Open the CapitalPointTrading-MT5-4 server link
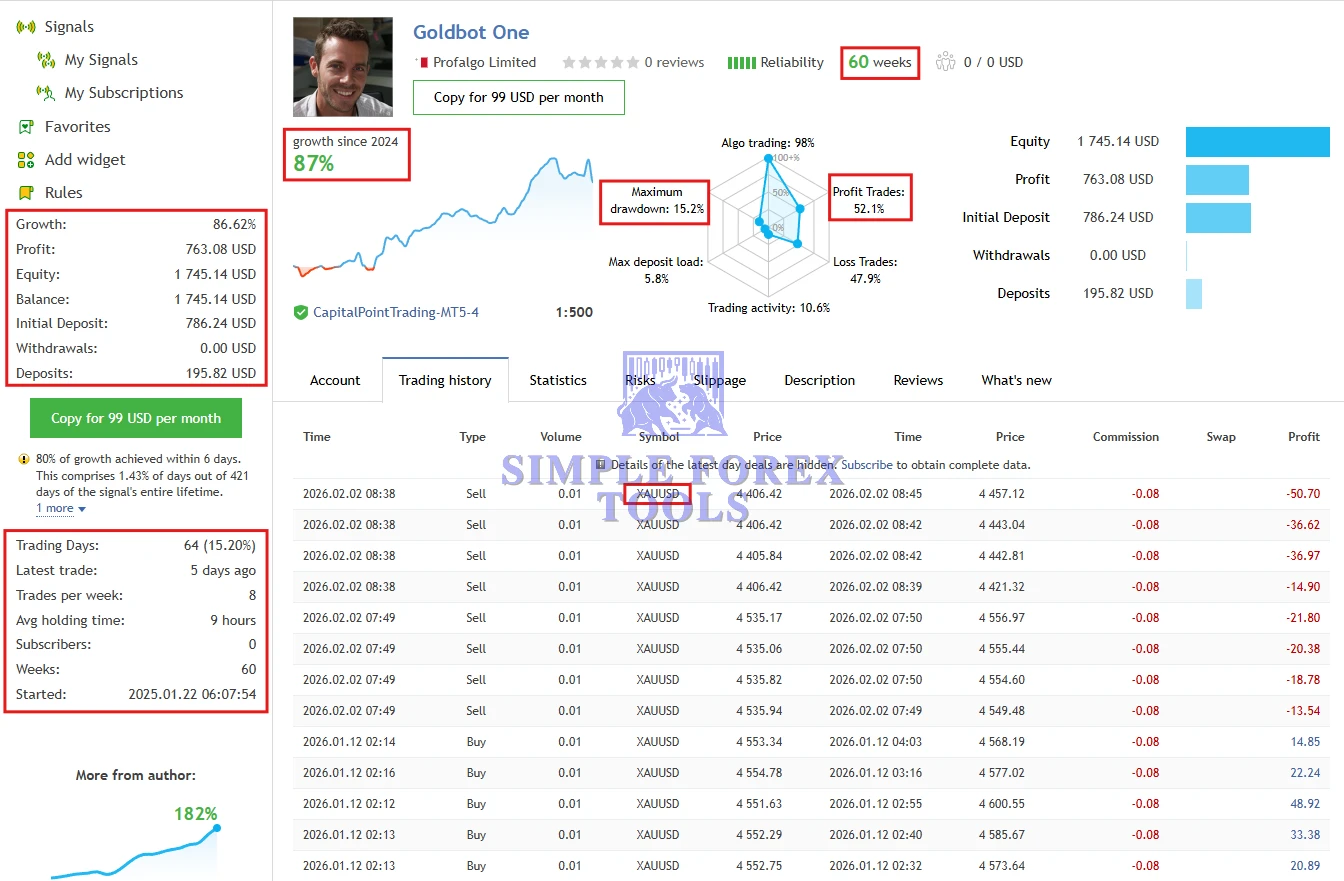Image resolution: width=1344 pixels, height=881 pixels. tap(396, 312)
